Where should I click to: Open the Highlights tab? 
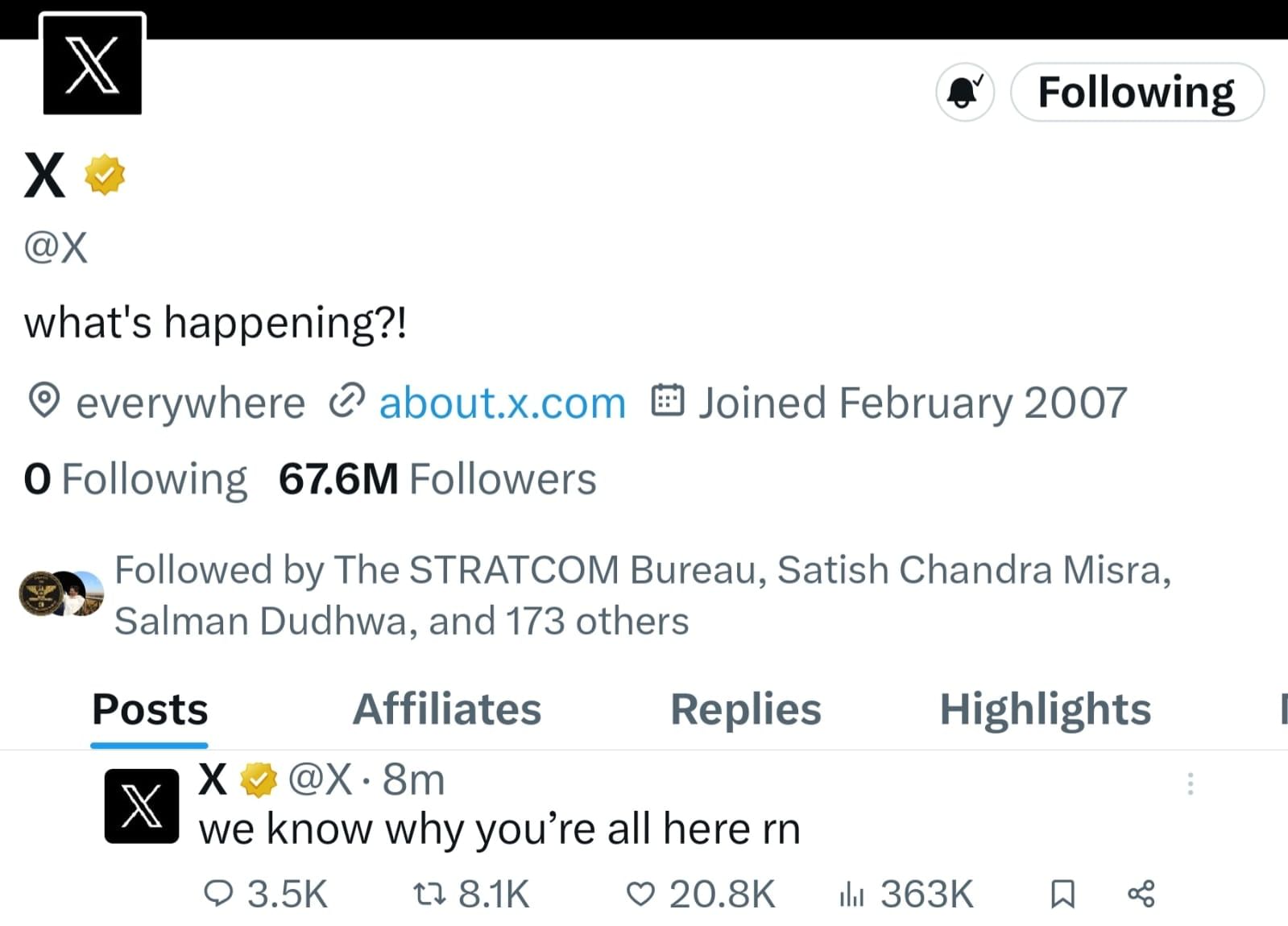1045,709
